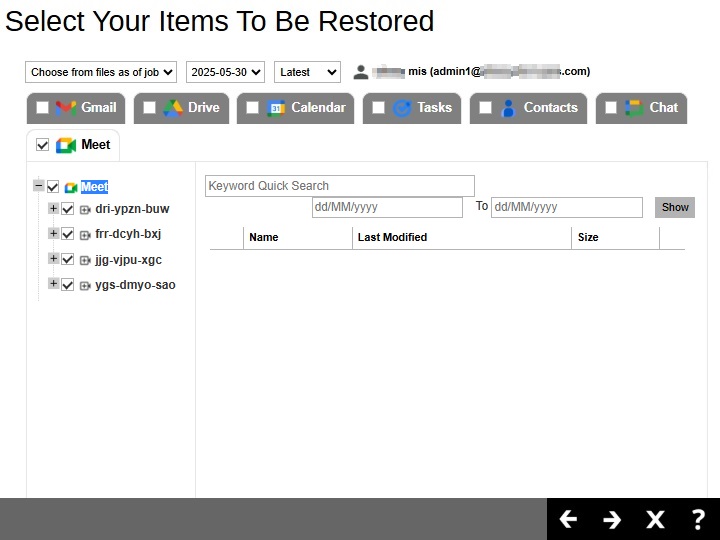Click the Google Contacts person icon

coord(509,108)
